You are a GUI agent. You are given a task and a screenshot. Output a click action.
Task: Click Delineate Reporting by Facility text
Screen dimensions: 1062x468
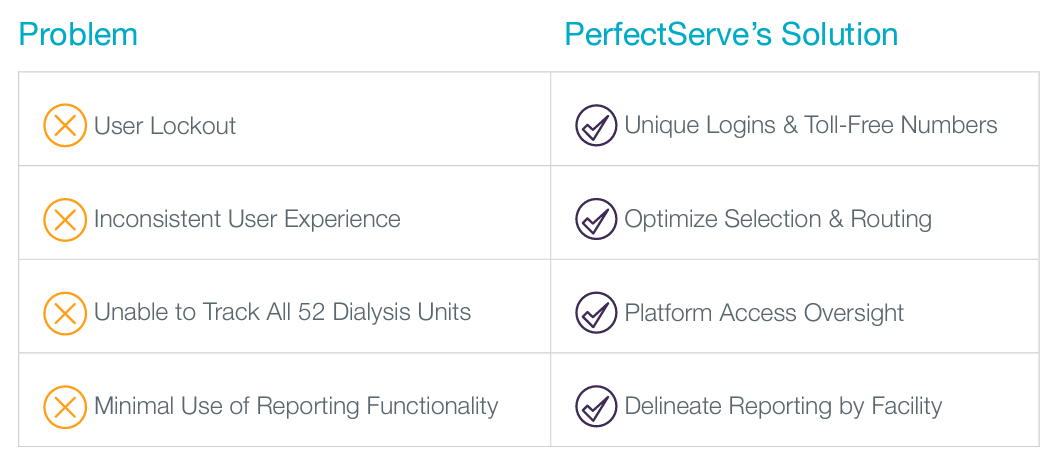pos(783,406)
